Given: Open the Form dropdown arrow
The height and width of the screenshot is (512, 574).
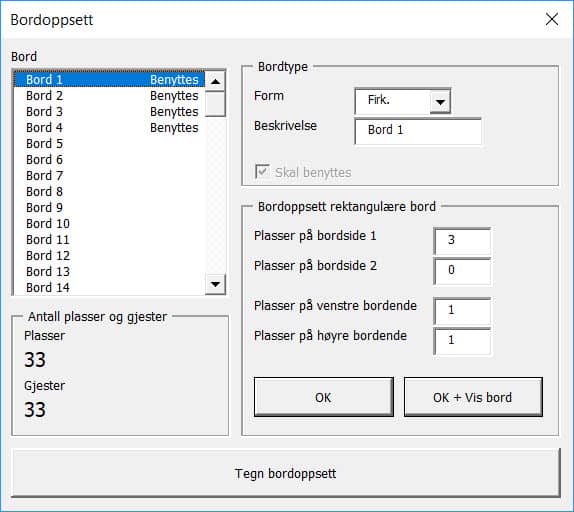Looking at the screenshot, I should pos(440,101).
